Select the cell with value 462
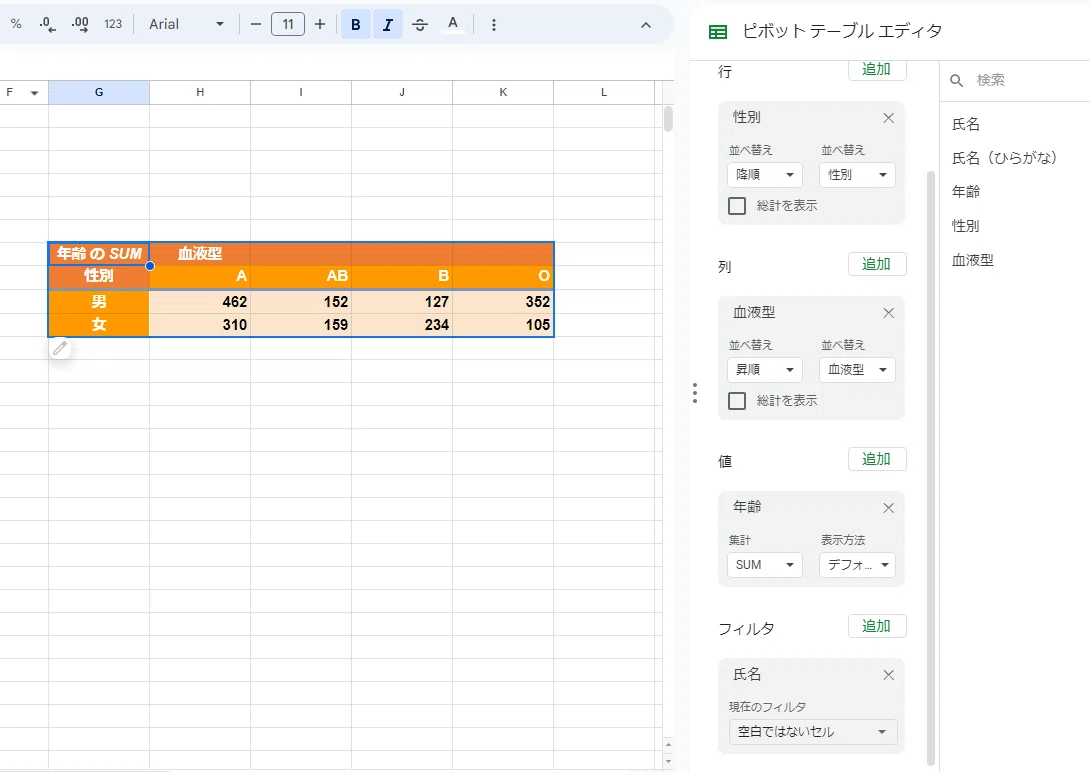The height and width of the screenshot is (772, 1090). point(200,302)
